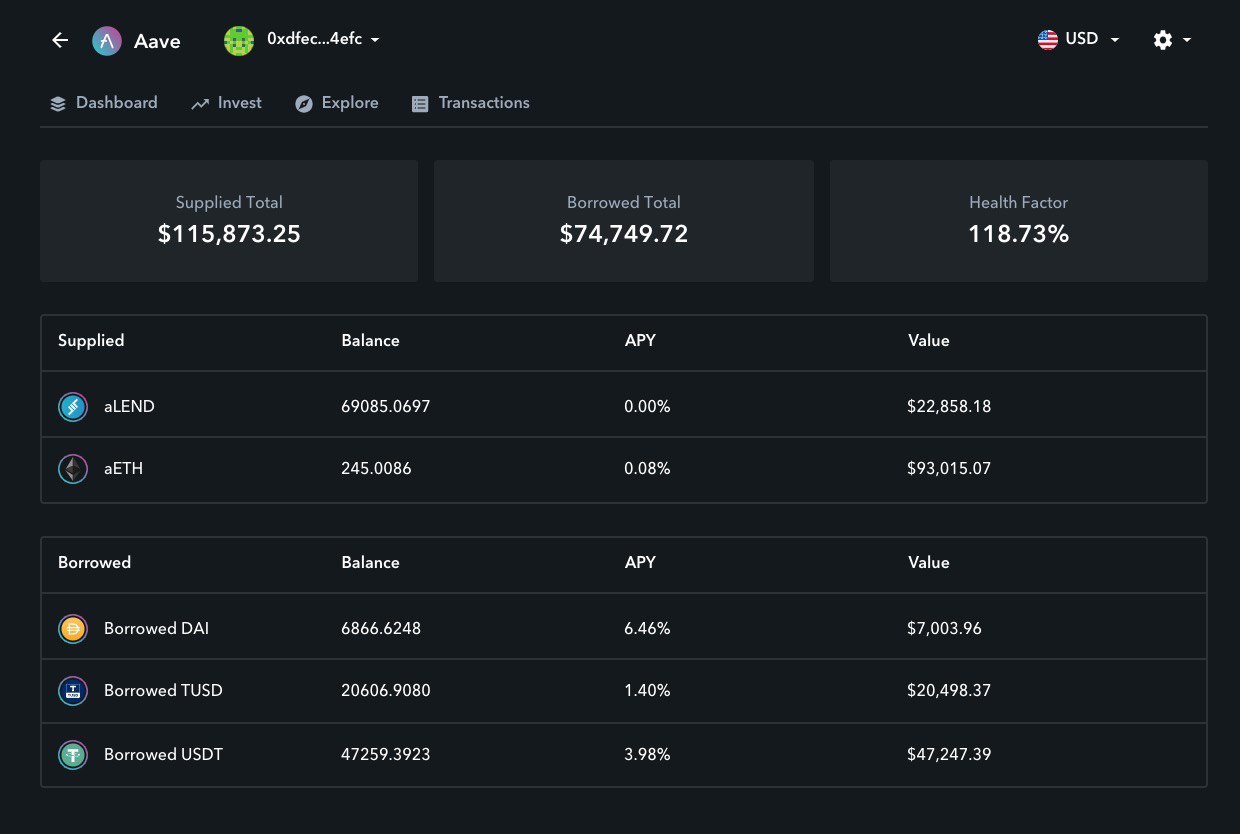Viewport: 1240px width, 834px height.
Task: Click the Aave logo icon
Action: point(107,41)
